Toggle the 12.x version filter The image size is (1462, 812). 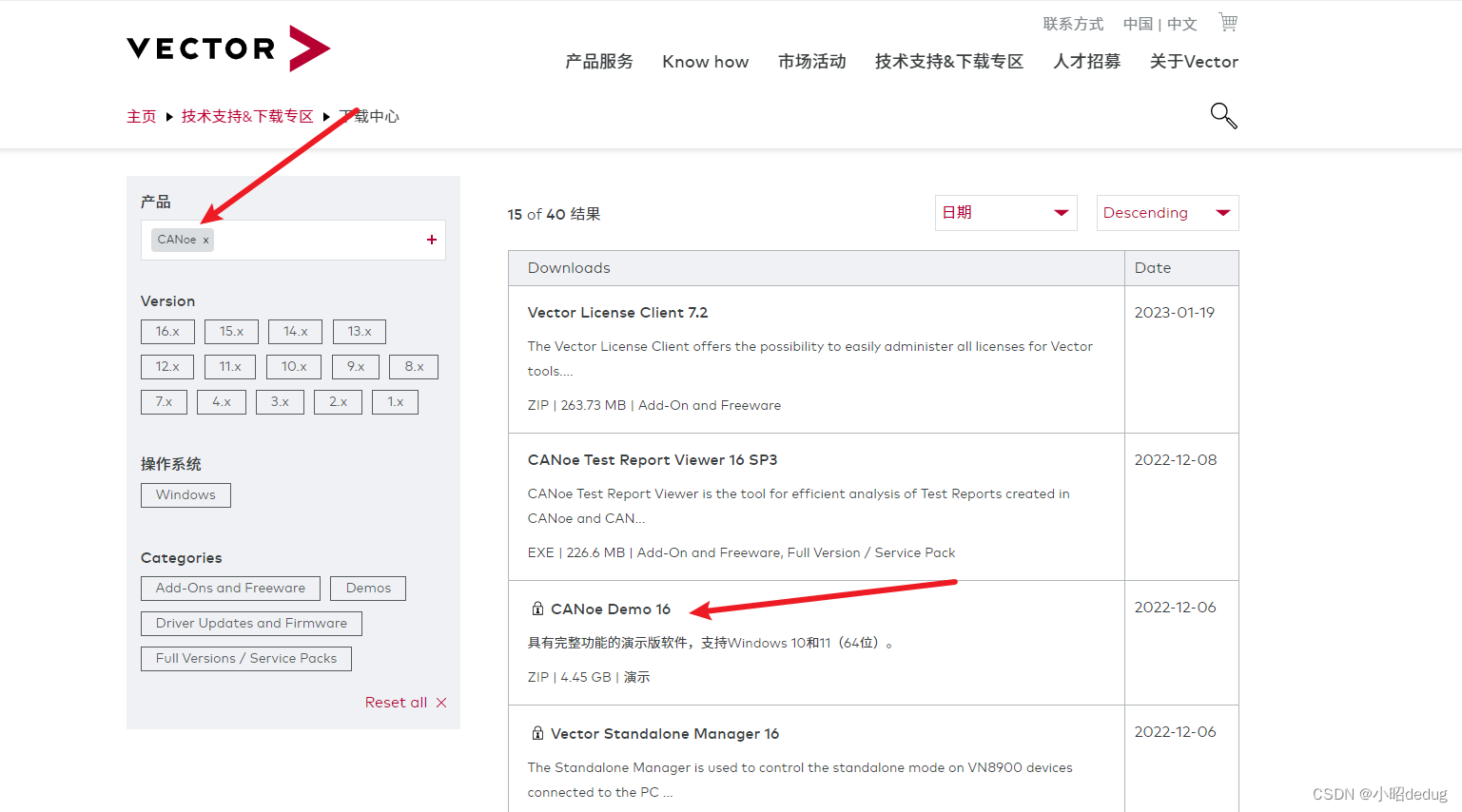(167, 367)
